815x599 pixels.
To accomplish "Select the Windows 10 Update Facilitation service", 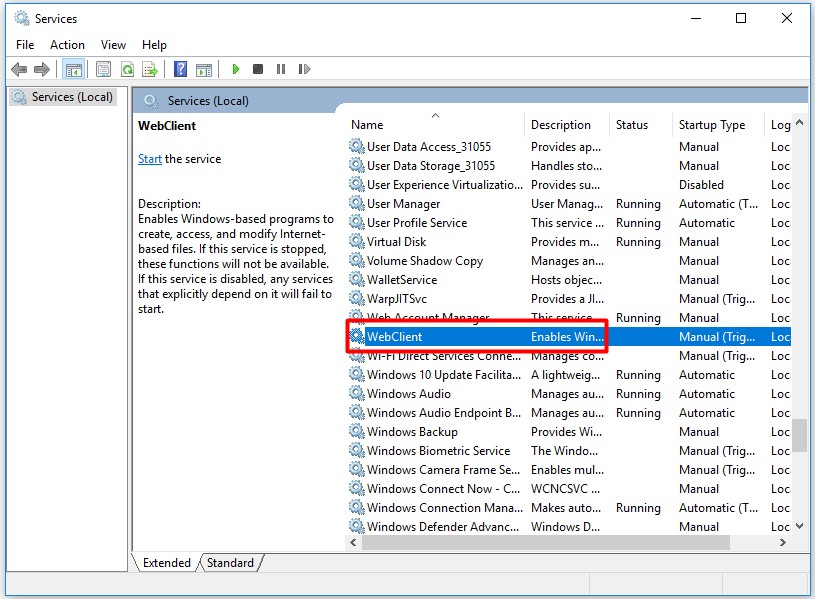I will (569, 374).
